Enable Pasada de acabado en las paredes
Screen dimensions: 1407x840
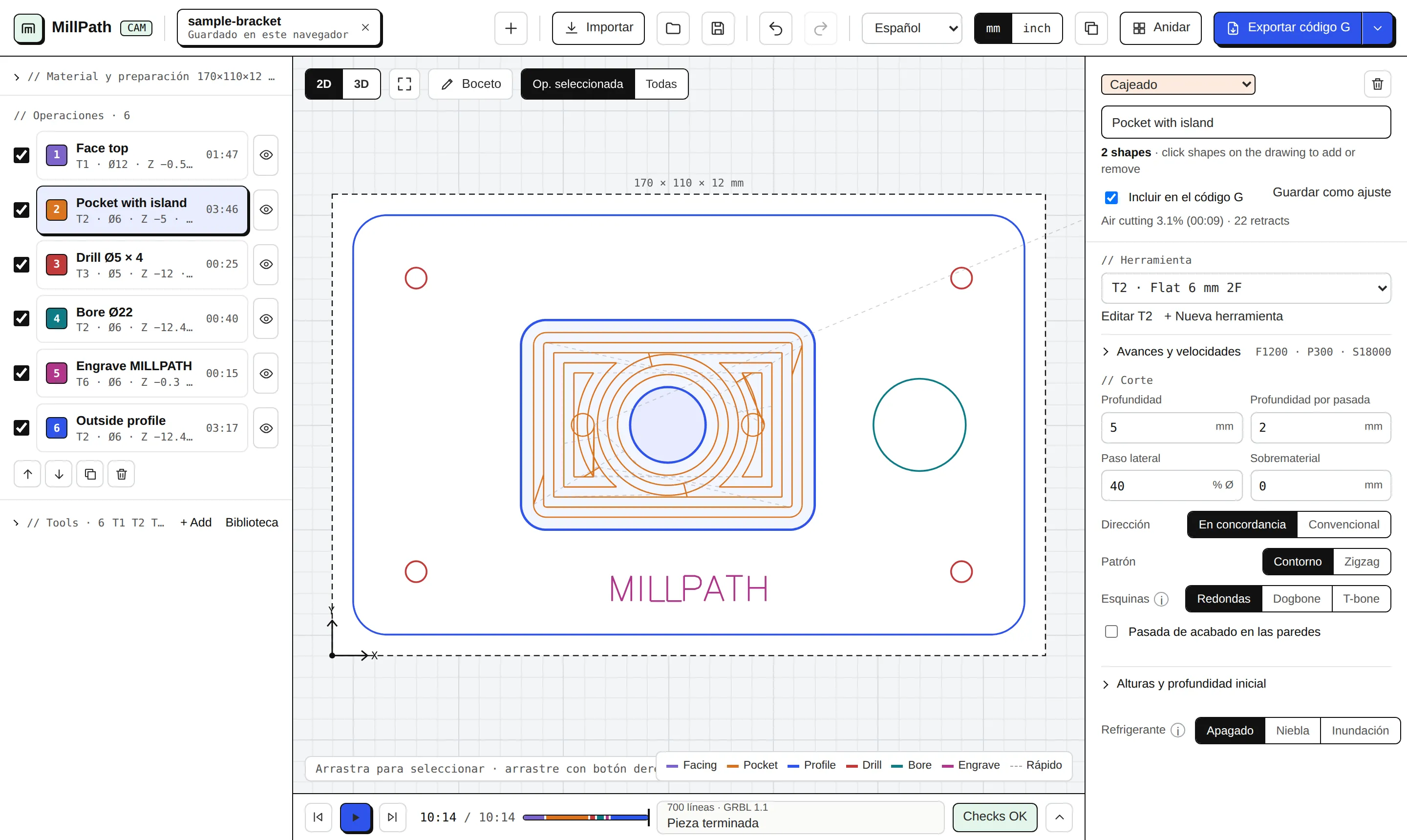[x=1111, y=631]
